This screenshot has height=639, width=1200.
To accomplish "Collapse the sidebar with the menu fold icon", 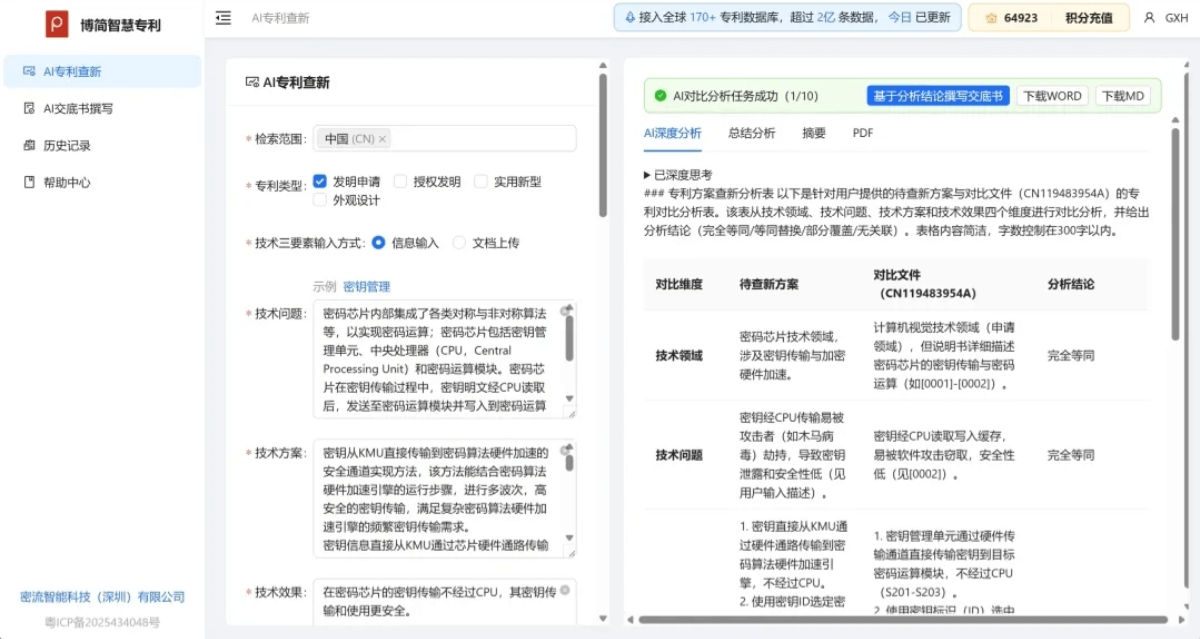I will click(223, 18).
